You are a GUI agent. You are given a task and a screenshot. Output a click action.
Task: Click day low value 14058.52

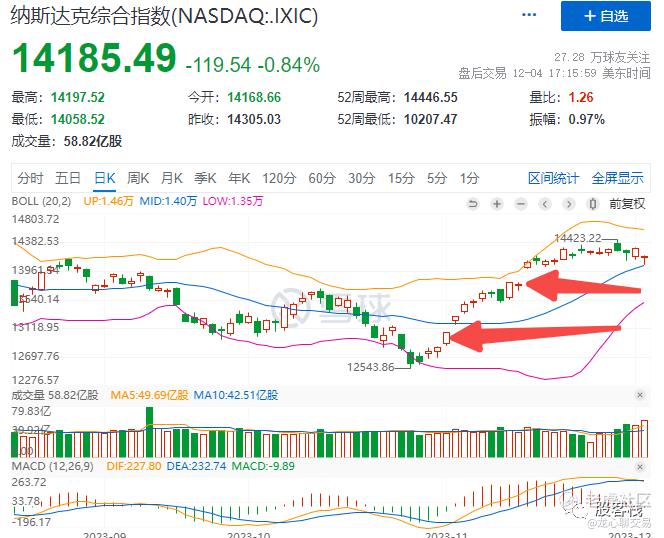78,119
